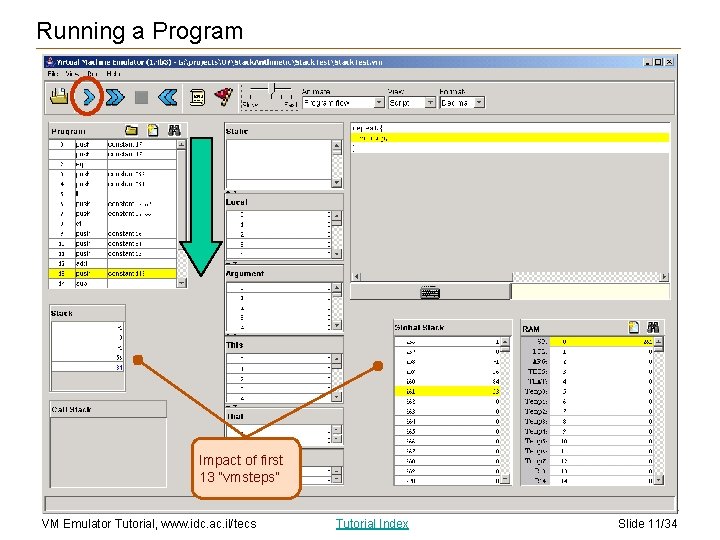Screen dimensions: 720x540
Task: Open the File menu
Action: point(52,73)
